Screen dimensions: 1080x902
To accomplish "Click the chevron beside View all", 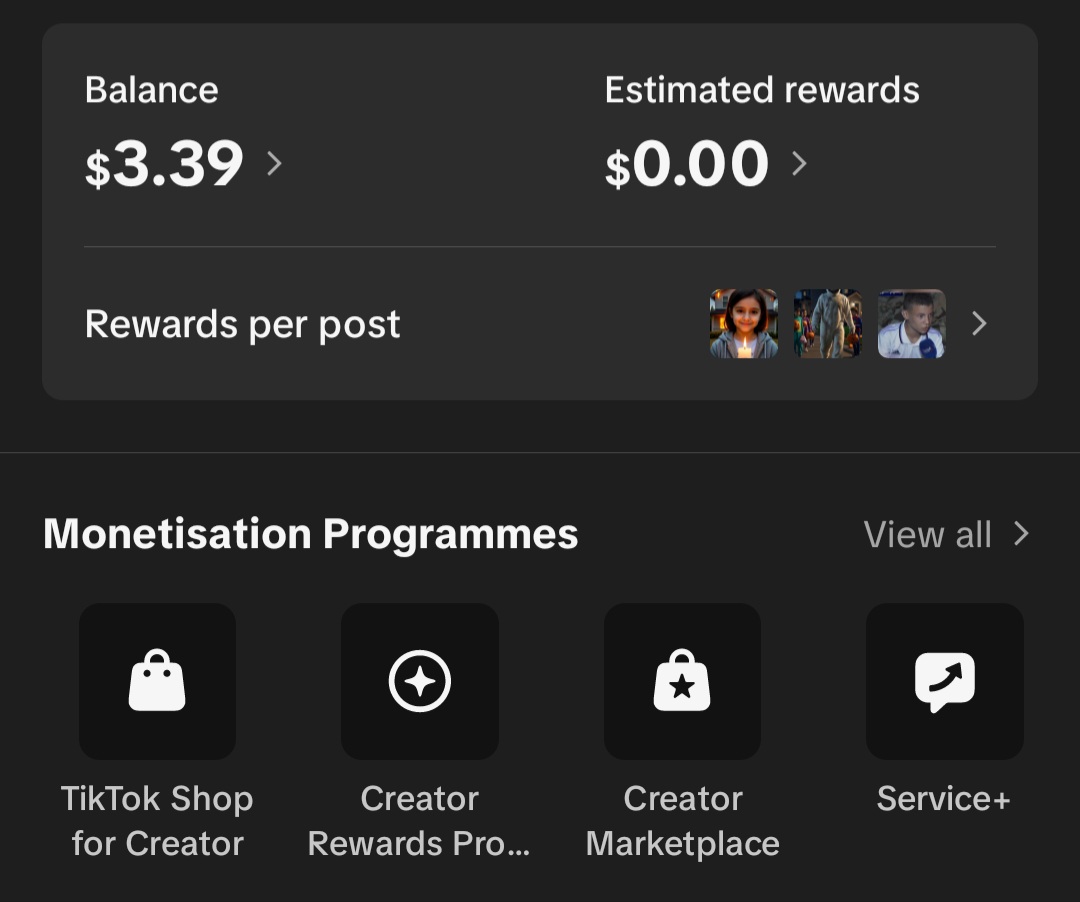I will click(x=1021, y=534).
